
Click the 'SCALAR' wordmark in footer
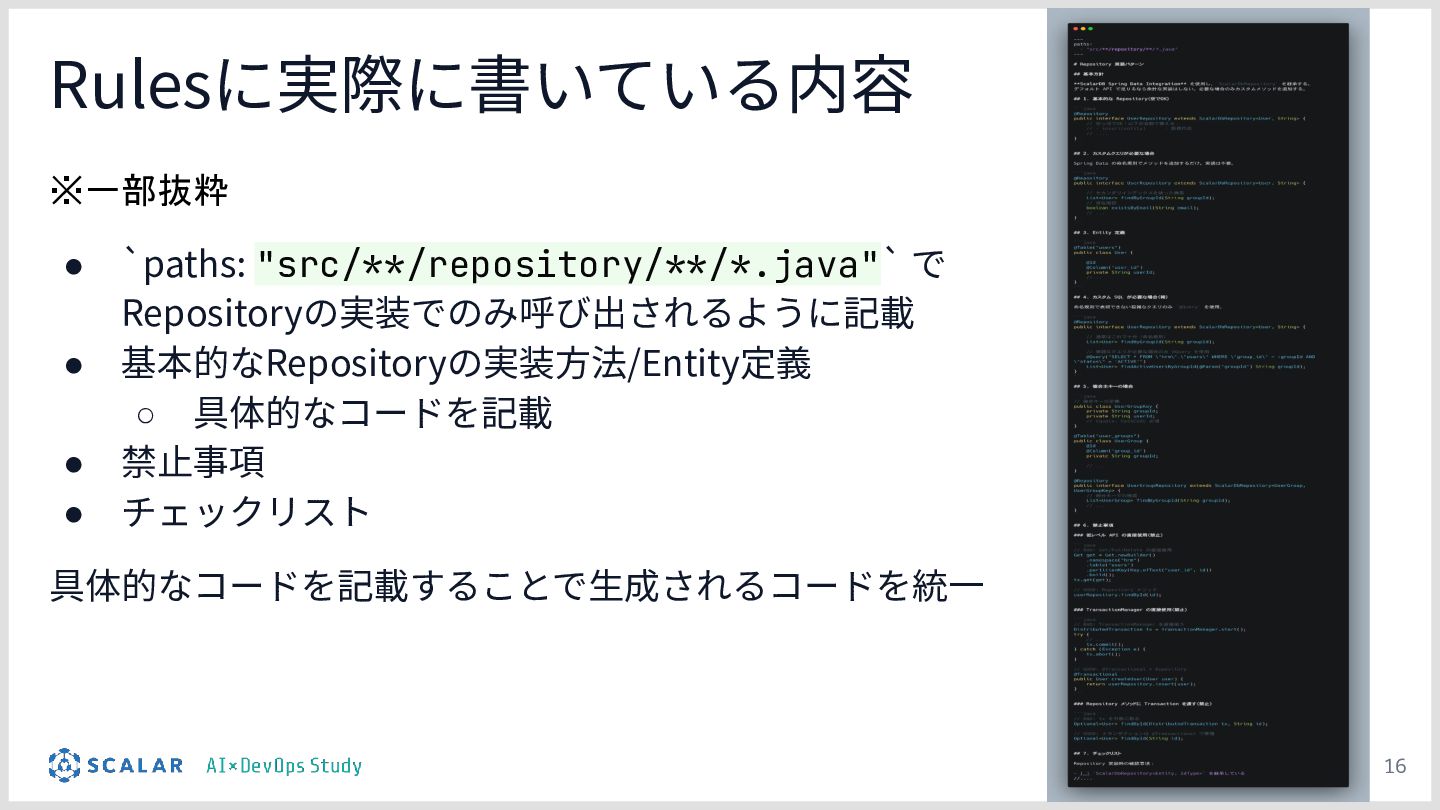click(x=135, y=766)
